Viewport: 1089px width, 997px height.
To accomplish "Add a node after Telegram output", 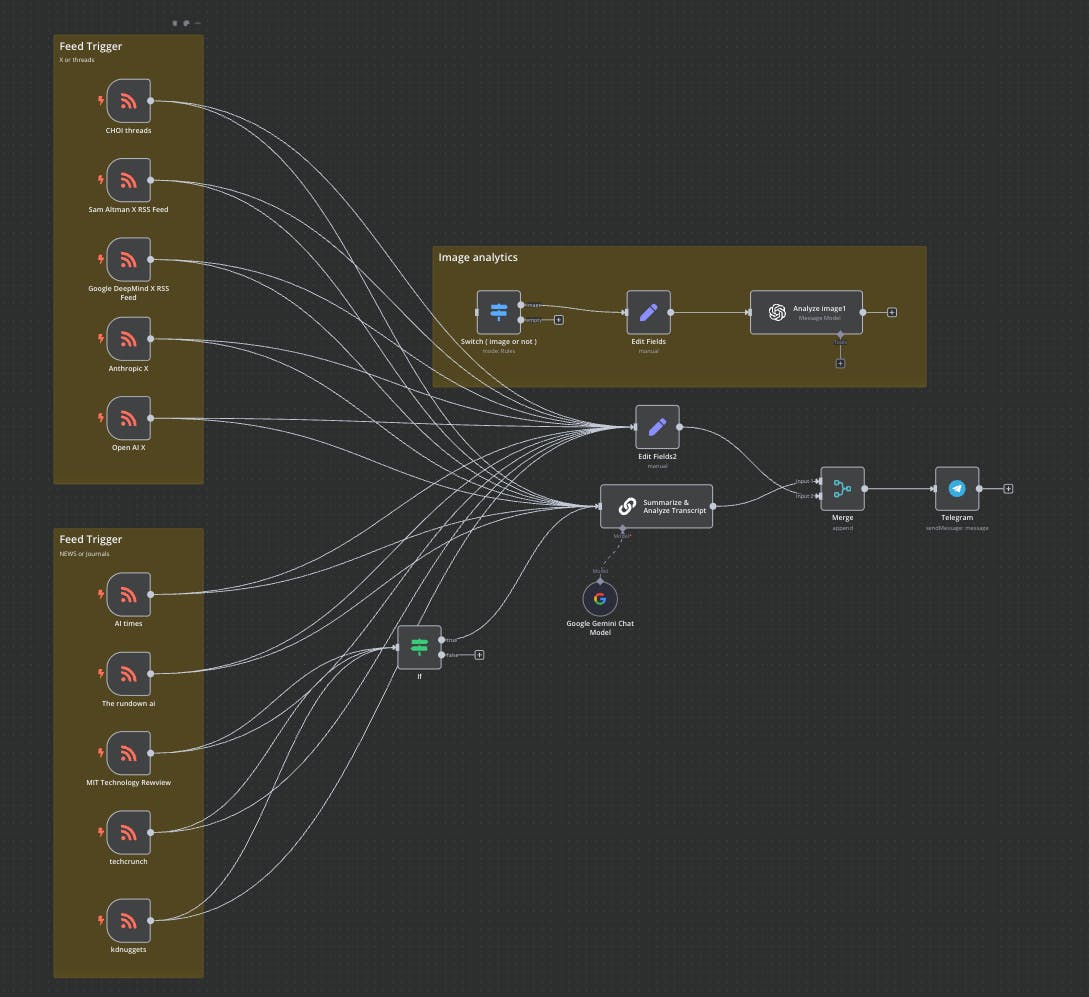I will pyautogui.click(x=1008, y=489).
